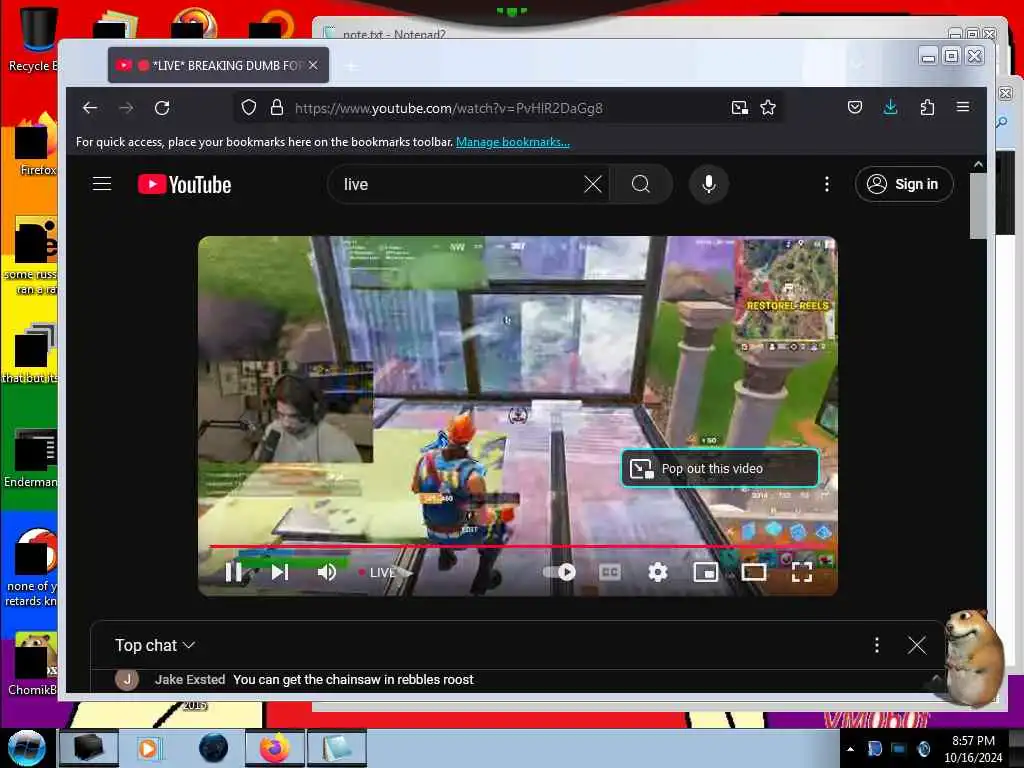Run YouTube search with the magnifier button
1024x768 pixels.
pyautogui.click(x=641, y=184)
